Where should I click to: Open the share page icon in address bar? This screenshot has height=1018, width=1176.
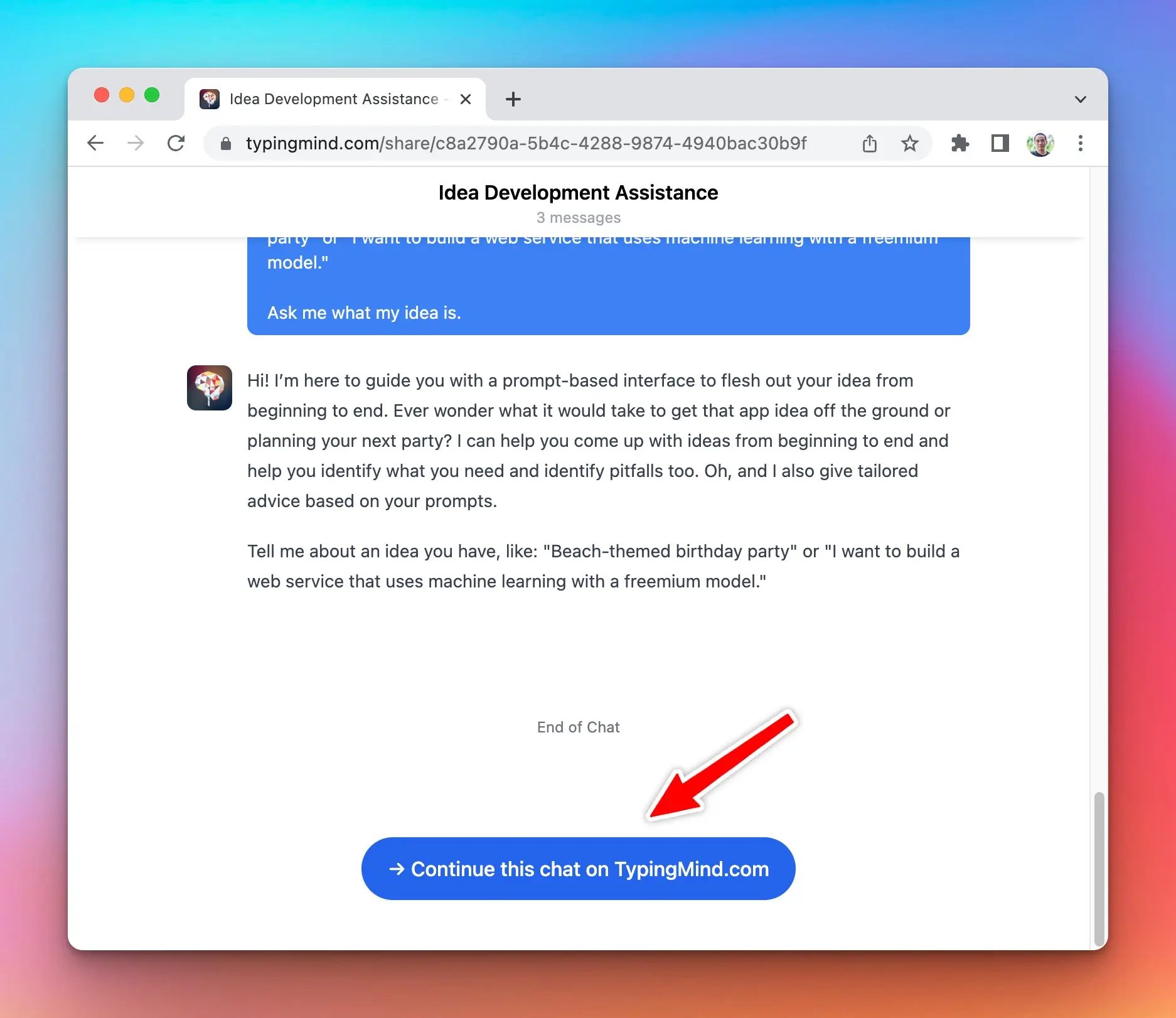870,144
